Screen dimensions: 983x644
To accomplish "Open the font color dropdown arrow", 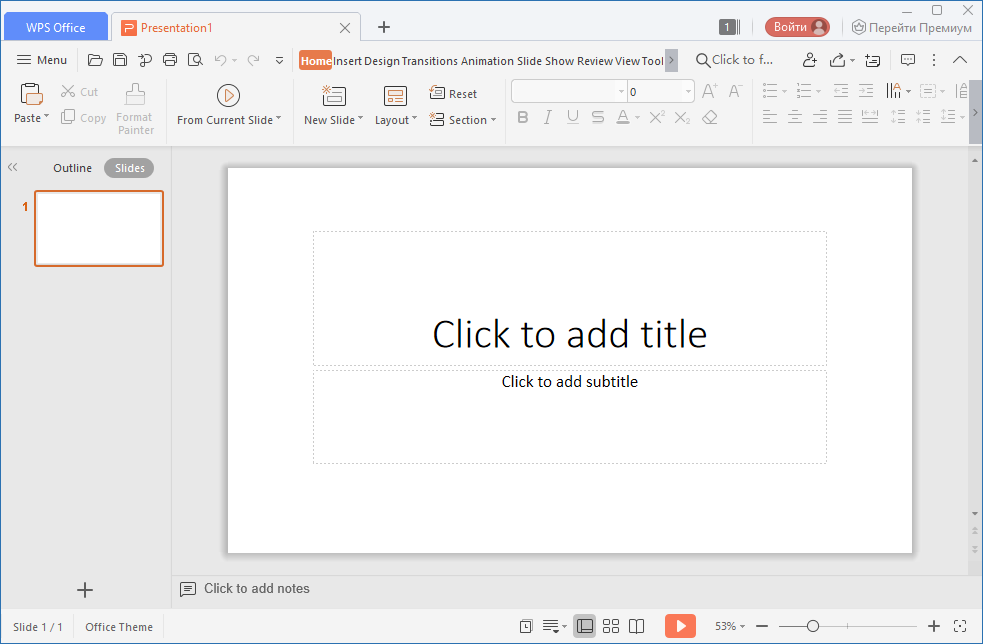I will pos(638,117).
